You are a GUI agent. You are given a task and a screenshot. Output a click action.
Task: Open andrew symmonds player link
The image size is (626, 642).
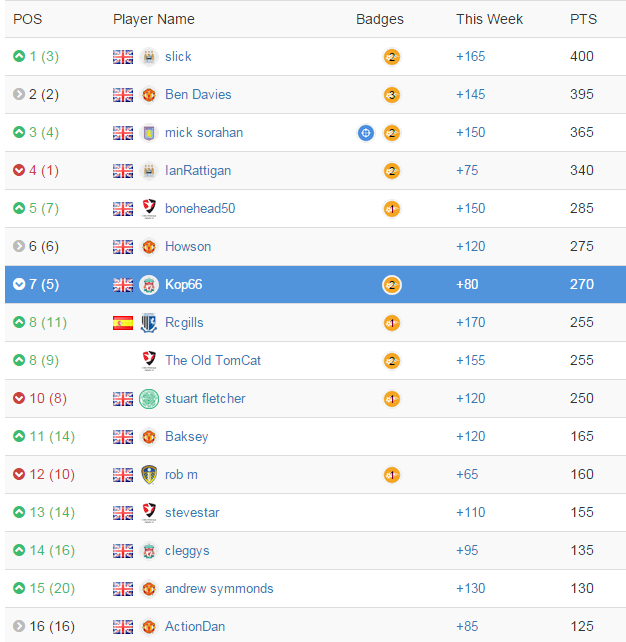[219, 588]
